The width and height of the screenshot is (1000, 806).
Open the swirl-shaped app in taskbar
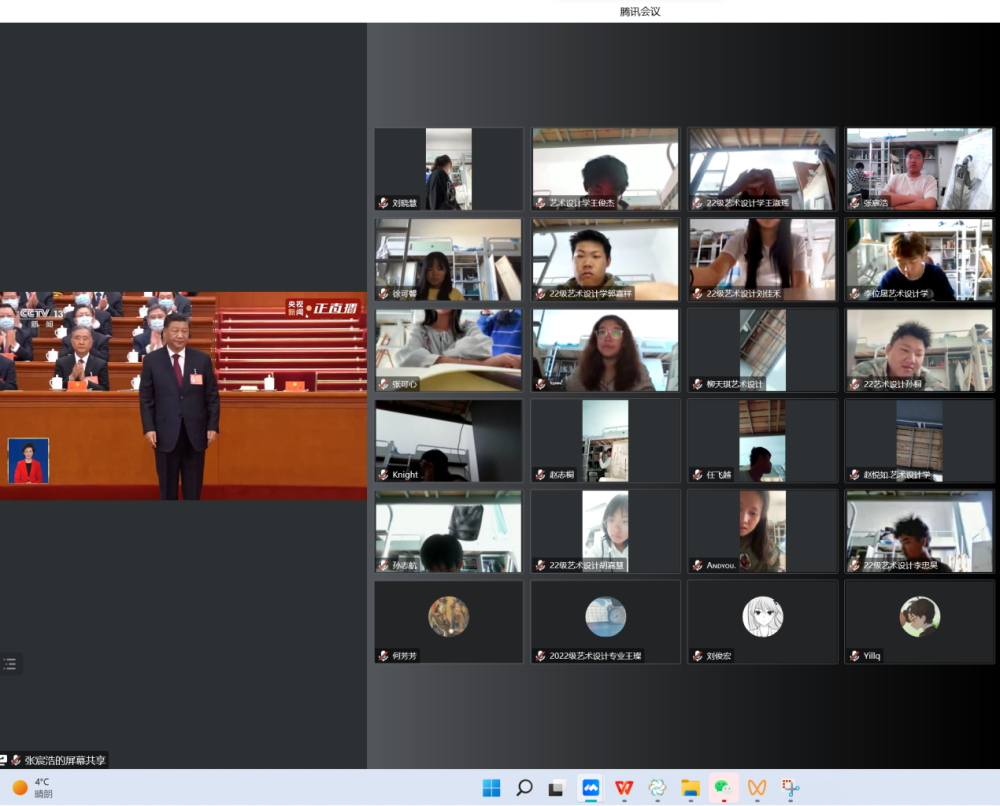pyautogui.click(x=657, y=788)
